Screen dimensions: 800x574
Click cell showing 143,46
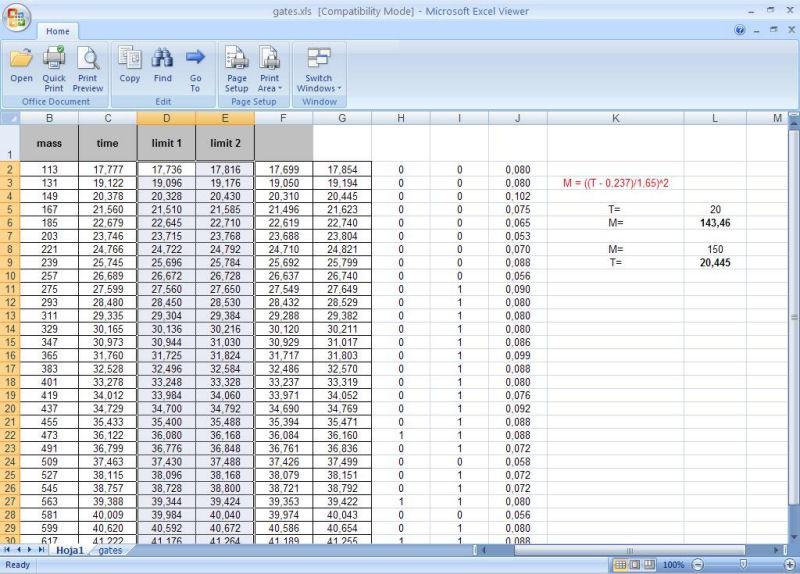[x=715, y=223]
